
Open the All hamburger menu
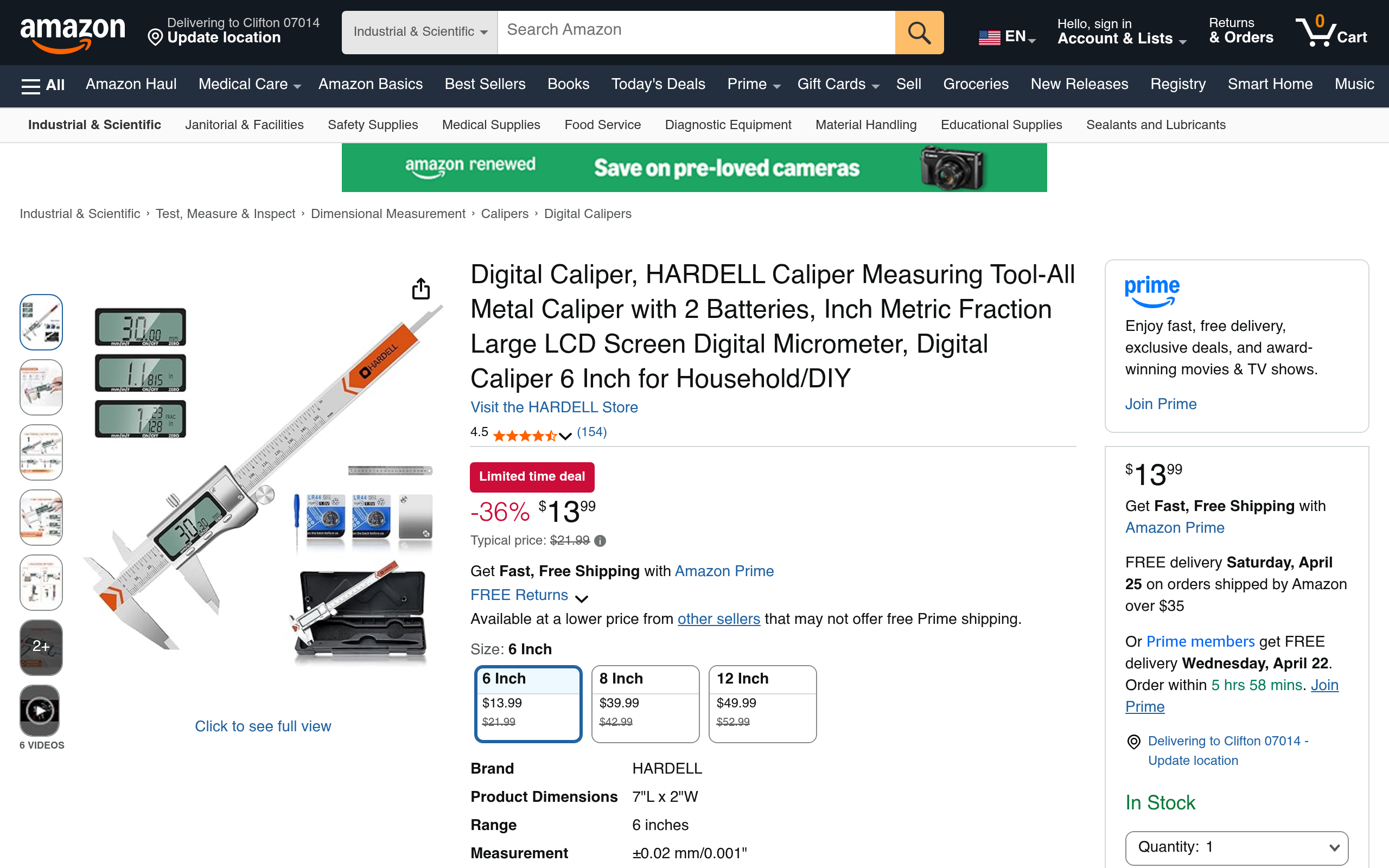42,85
